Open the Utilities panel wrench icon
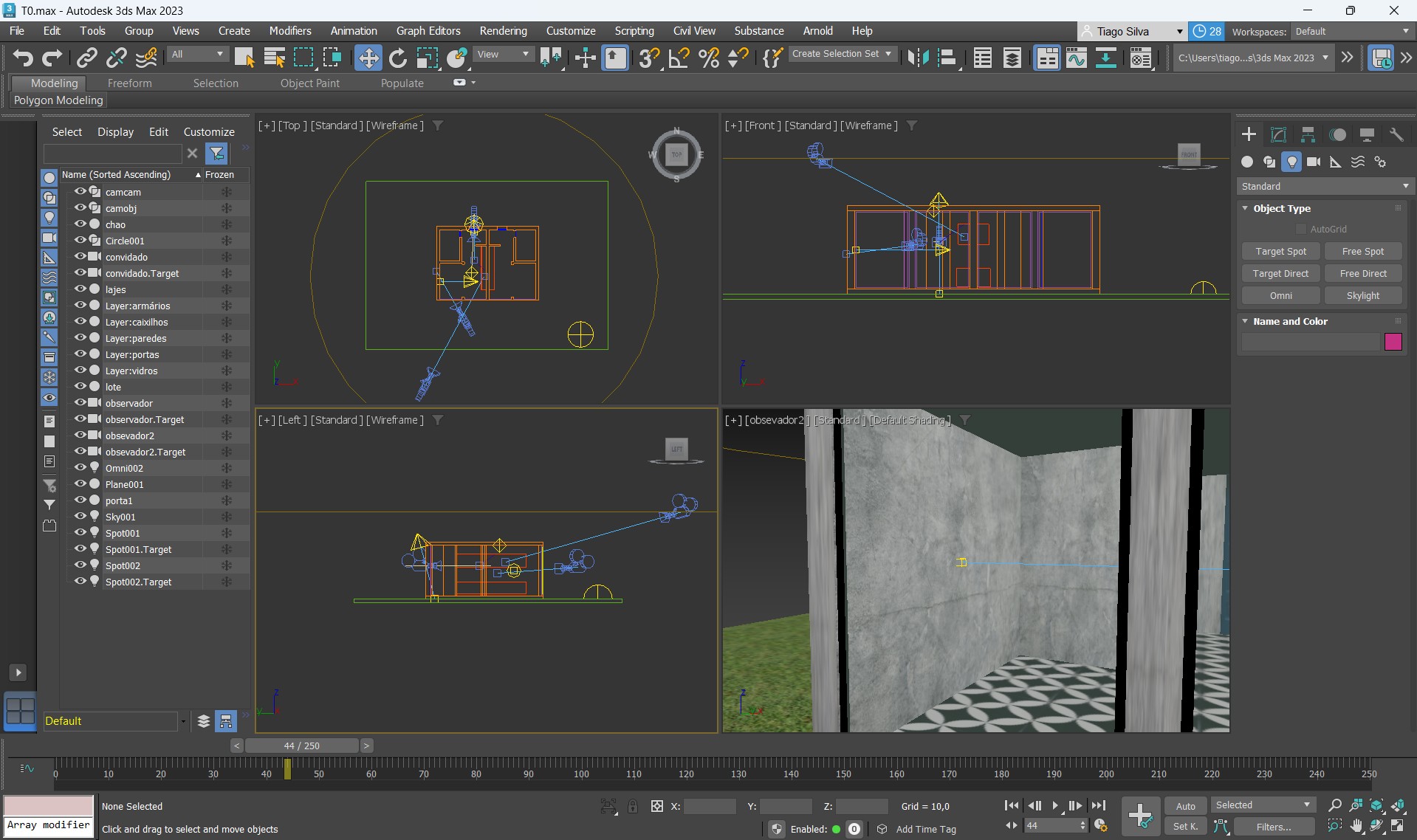This screenshot has width=1417, height=840. 1396,134
